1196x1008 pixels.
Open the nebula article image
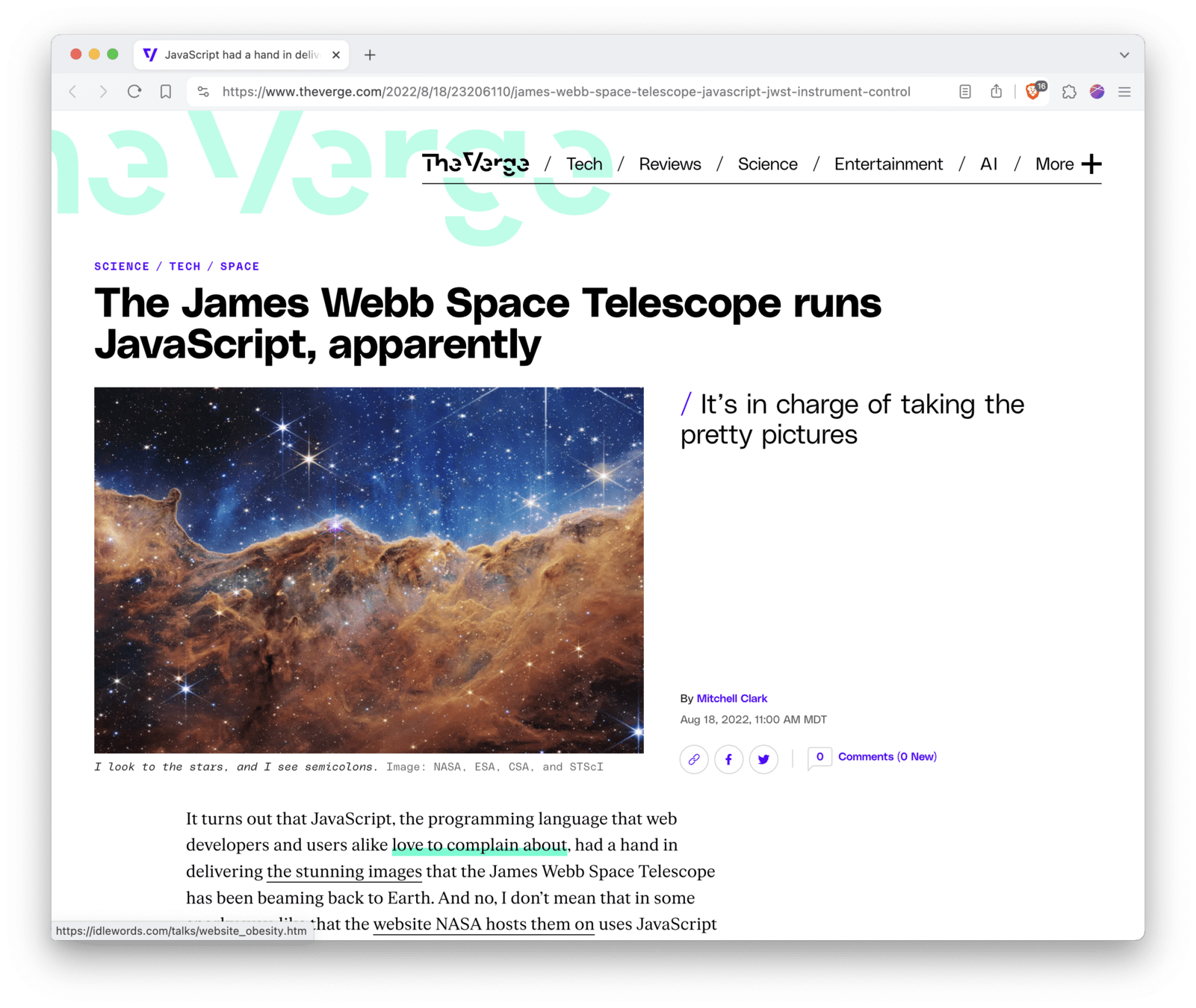(368, 570)
